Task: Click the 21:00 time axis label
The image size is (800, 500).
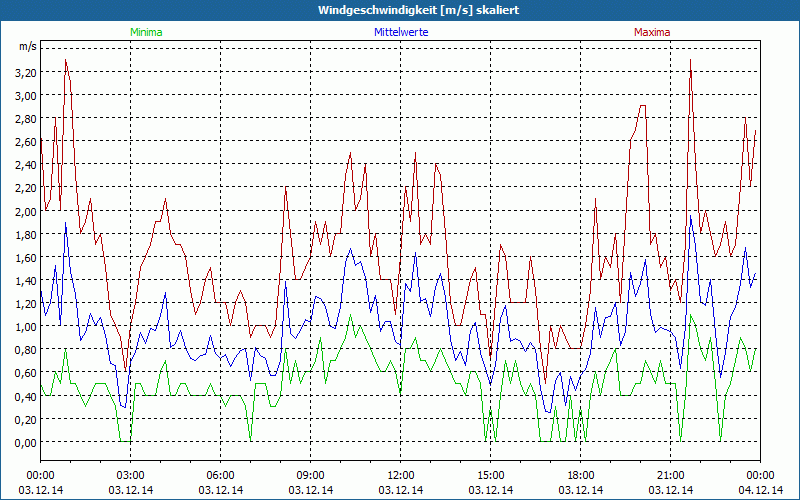Action: pos(670,475)
